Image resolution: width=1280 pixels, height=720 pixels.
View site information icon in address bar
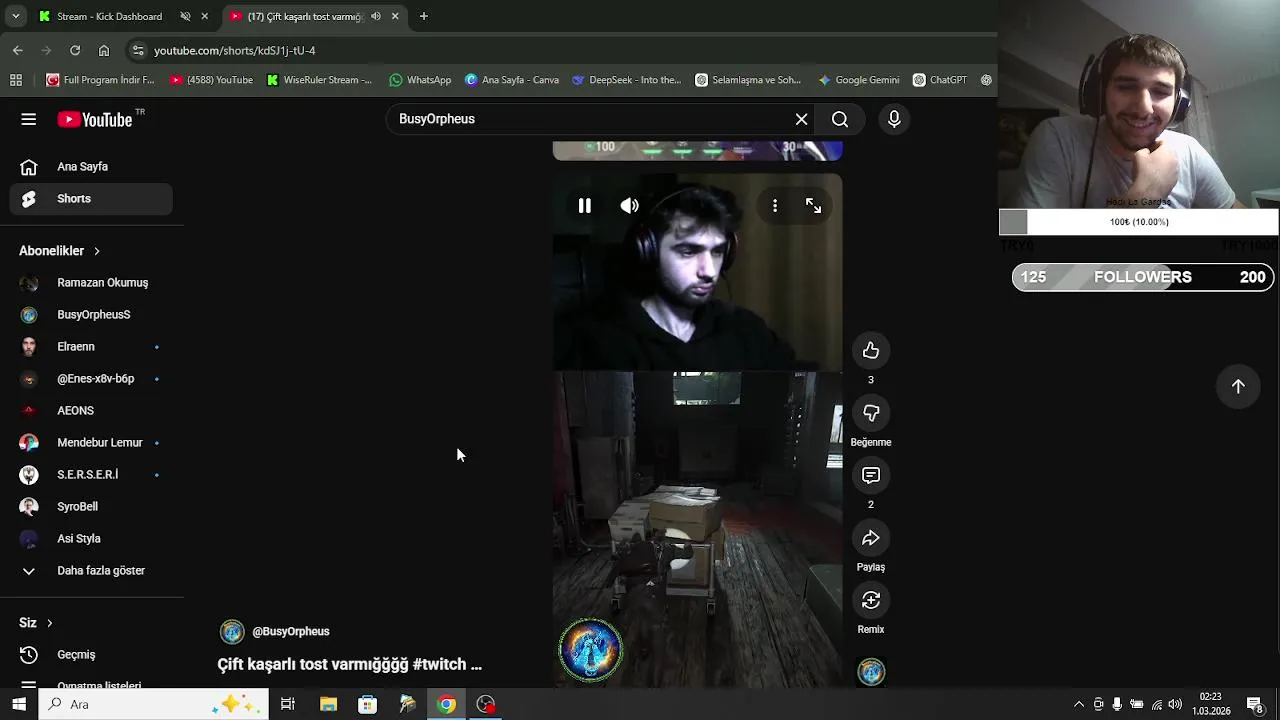click(x=138, y=50)
